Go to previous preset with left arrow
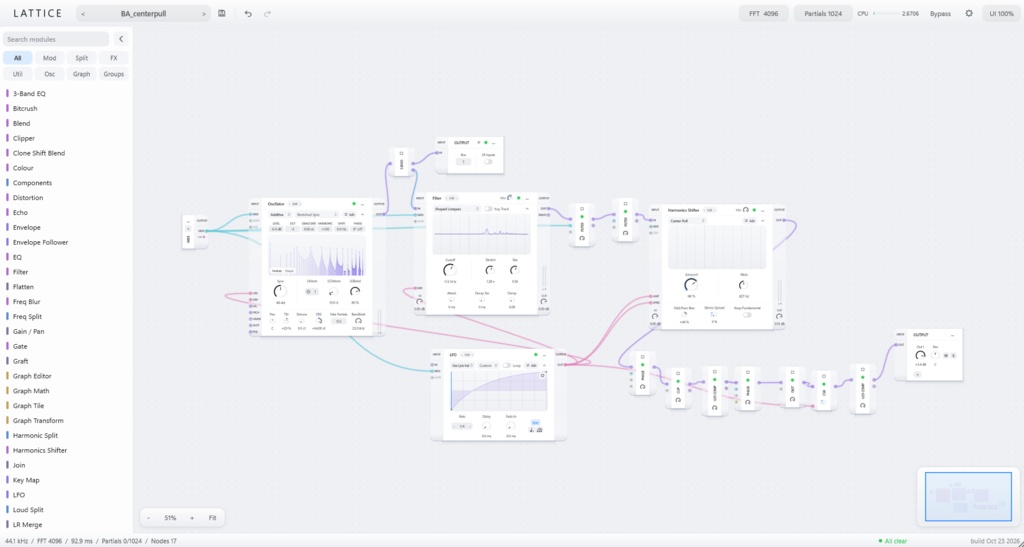 point(82,14)
